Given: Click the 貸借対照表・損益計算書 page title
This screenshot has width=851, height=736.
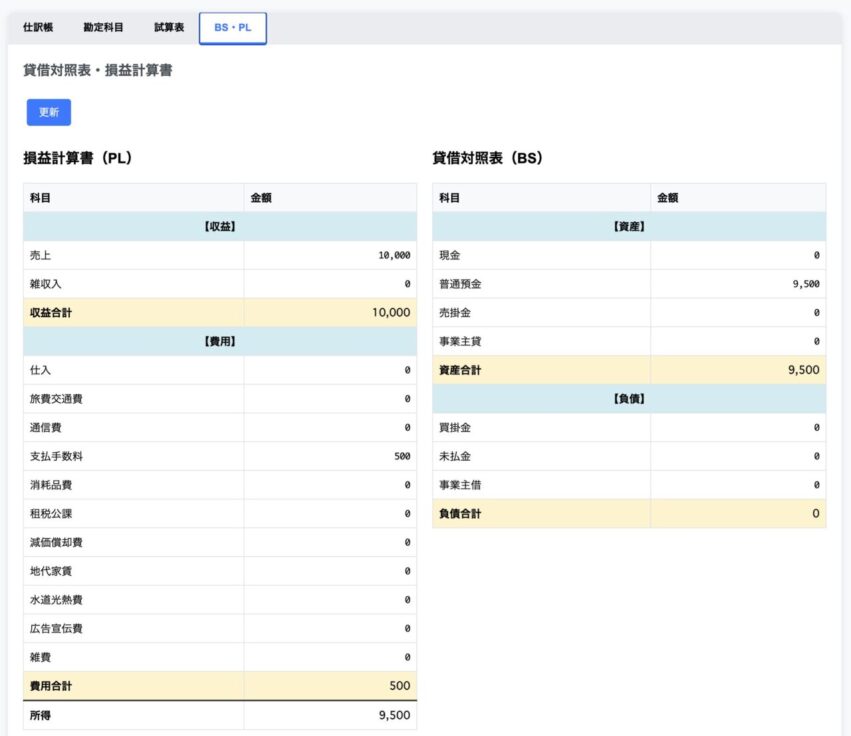Looking at the screenshot, I should click(x=98, y=71).
